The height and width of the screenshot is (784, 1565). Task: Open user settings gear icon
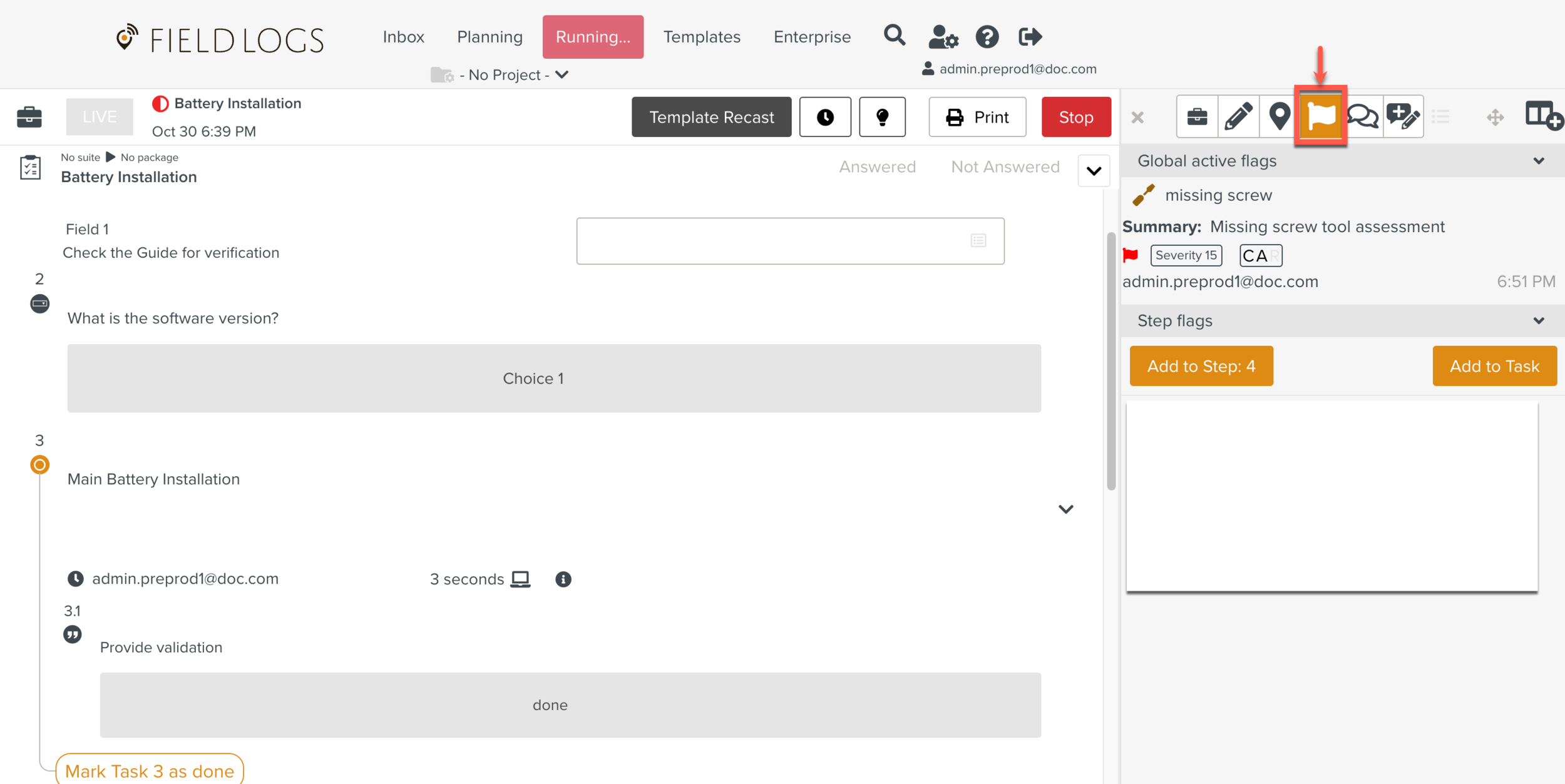point(942,37)
